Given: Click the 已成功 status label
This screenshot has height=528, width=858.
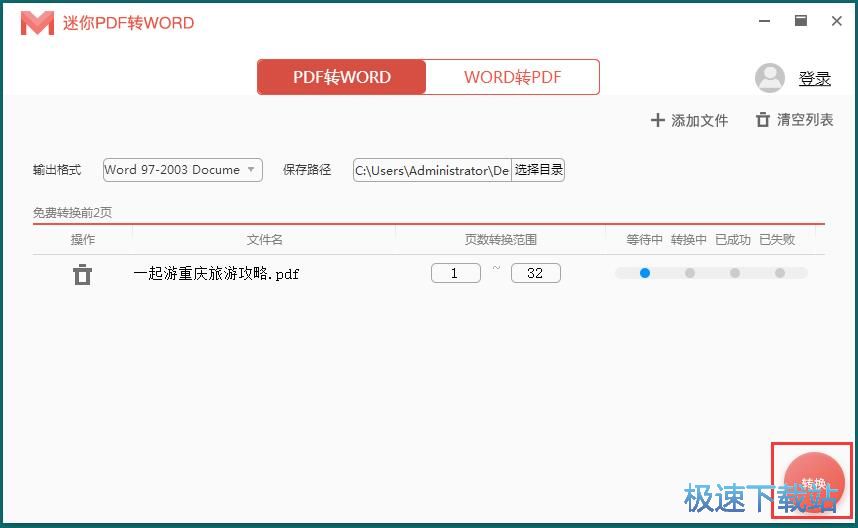Looking at the screenshot, I should pyautogui.click(x=733, y=240).
